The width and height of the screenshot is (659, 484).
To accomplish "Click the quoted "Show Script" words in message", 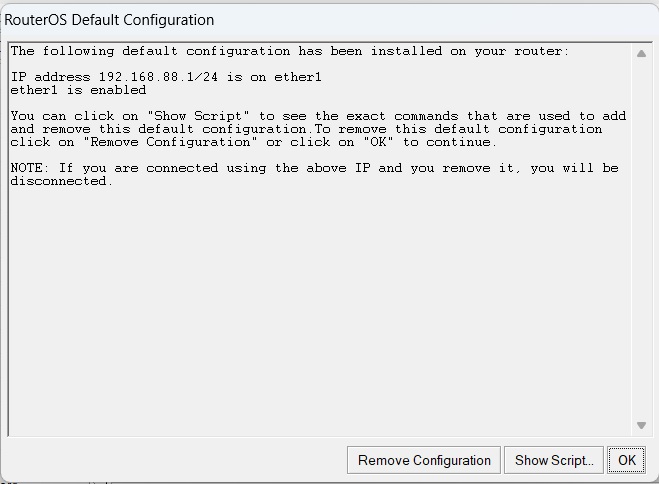I will click(x=198, y=116).
